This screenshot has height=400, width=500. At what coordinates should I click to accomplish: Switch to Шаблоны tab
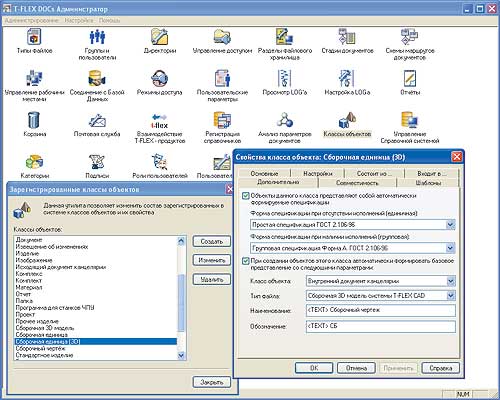(428, 183)
